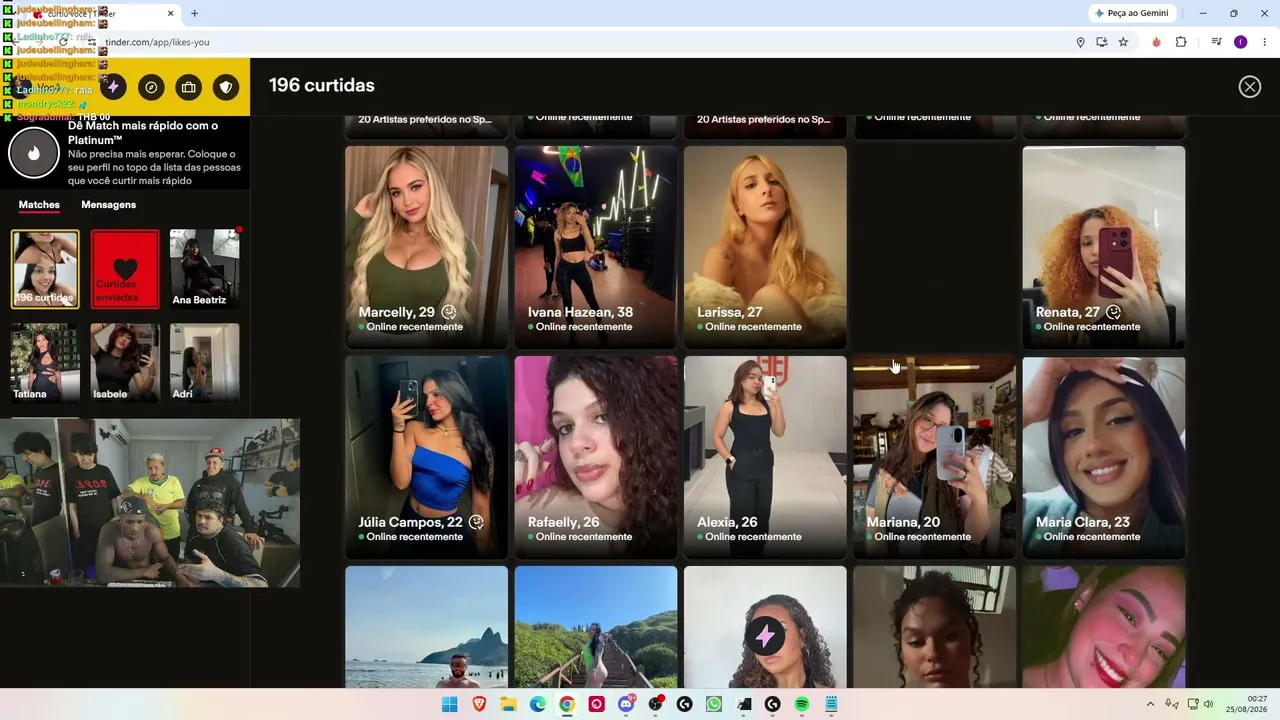Open the Explore compass icon
The width and height of the screenshot is (1280, 720).
pyautogui.click(x=151, y=87)
